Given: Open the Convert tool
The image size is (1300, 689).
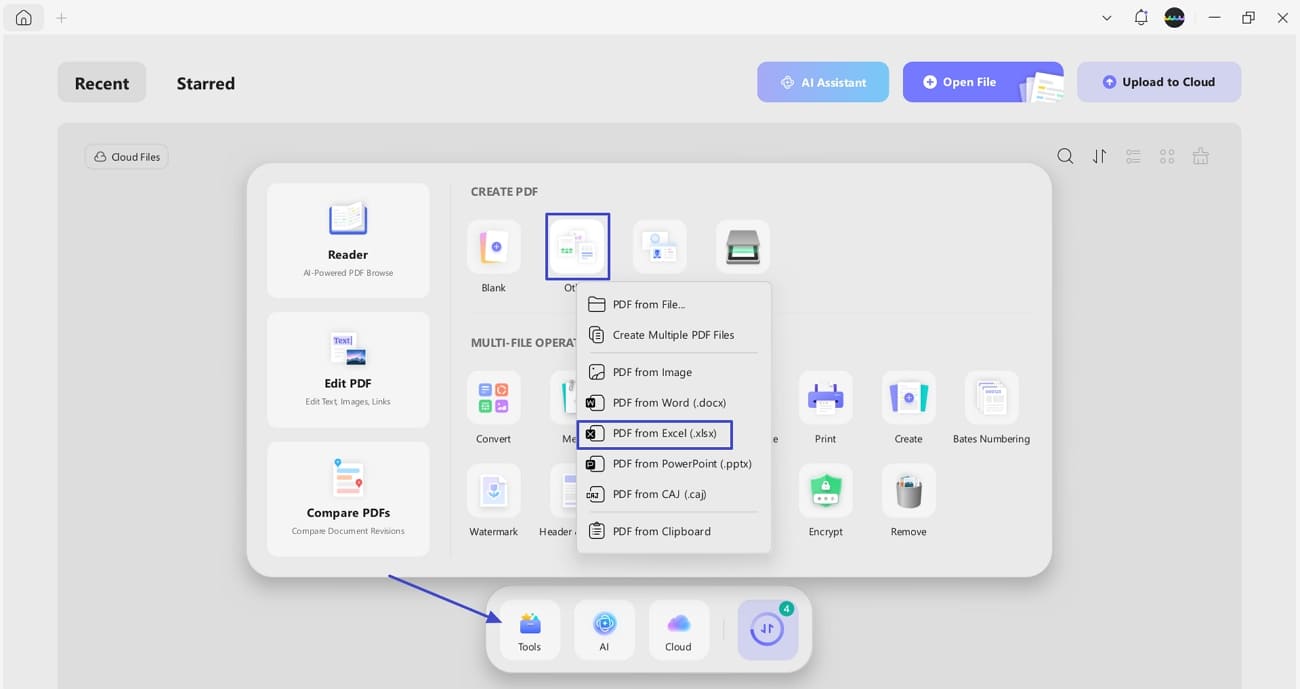Looking at the screenshot, I should pyautogui.click(x=494, y=398).
